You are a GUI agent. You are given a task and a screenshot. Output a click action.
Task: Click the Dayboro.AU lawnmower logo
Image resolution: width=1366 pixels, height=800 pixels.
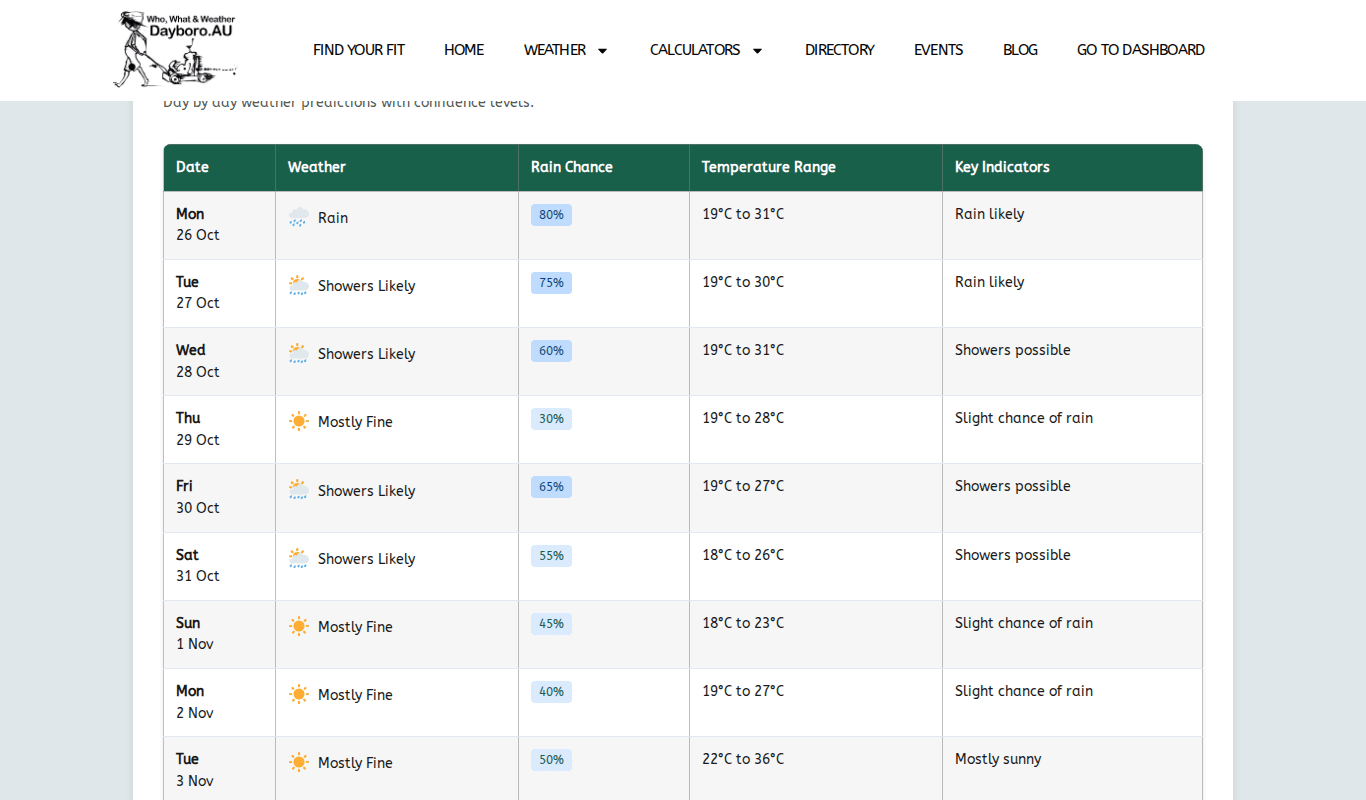click(176, 49)
